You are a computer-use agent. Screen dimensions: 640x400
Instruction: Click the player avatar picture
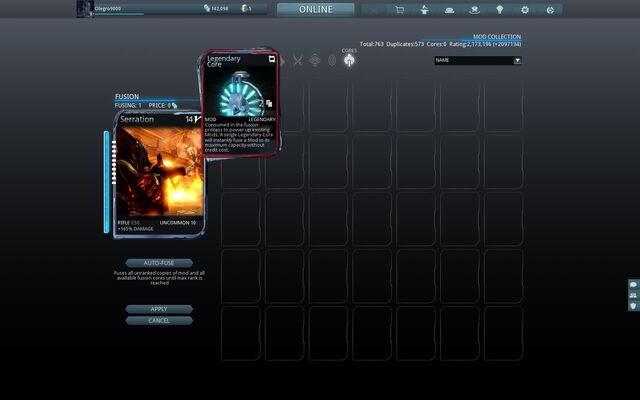[x=85, y=9]
